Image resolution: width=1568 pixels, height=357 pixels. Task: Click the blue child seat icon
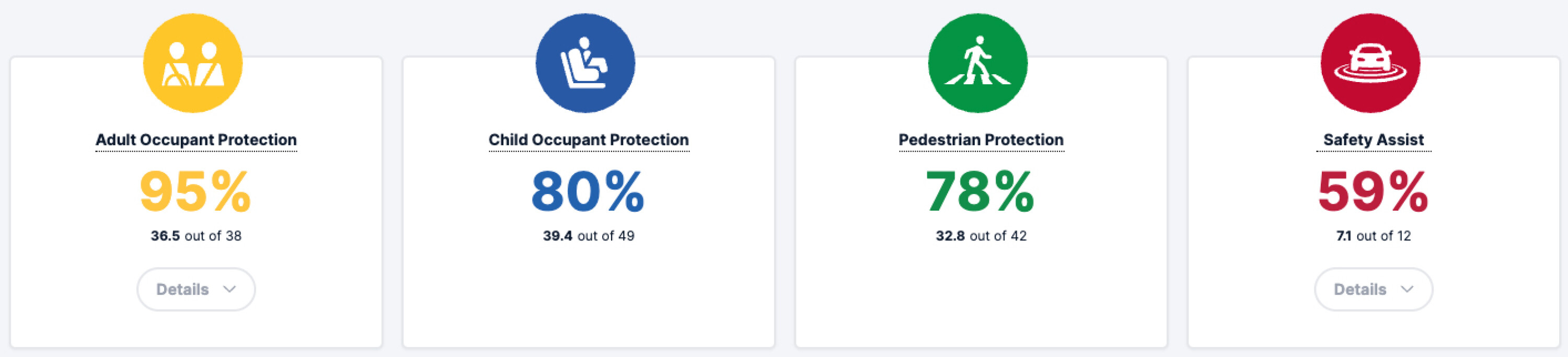(x=585, y=63)
